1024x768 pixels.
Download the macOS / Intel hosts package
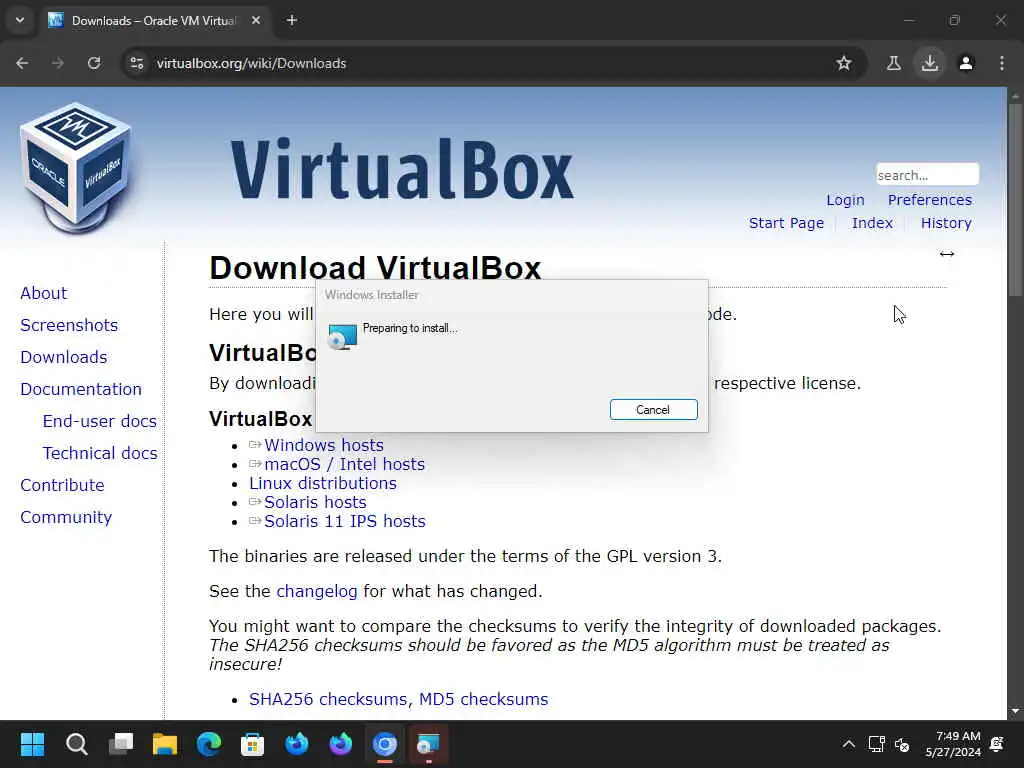(x=344, y=464)
